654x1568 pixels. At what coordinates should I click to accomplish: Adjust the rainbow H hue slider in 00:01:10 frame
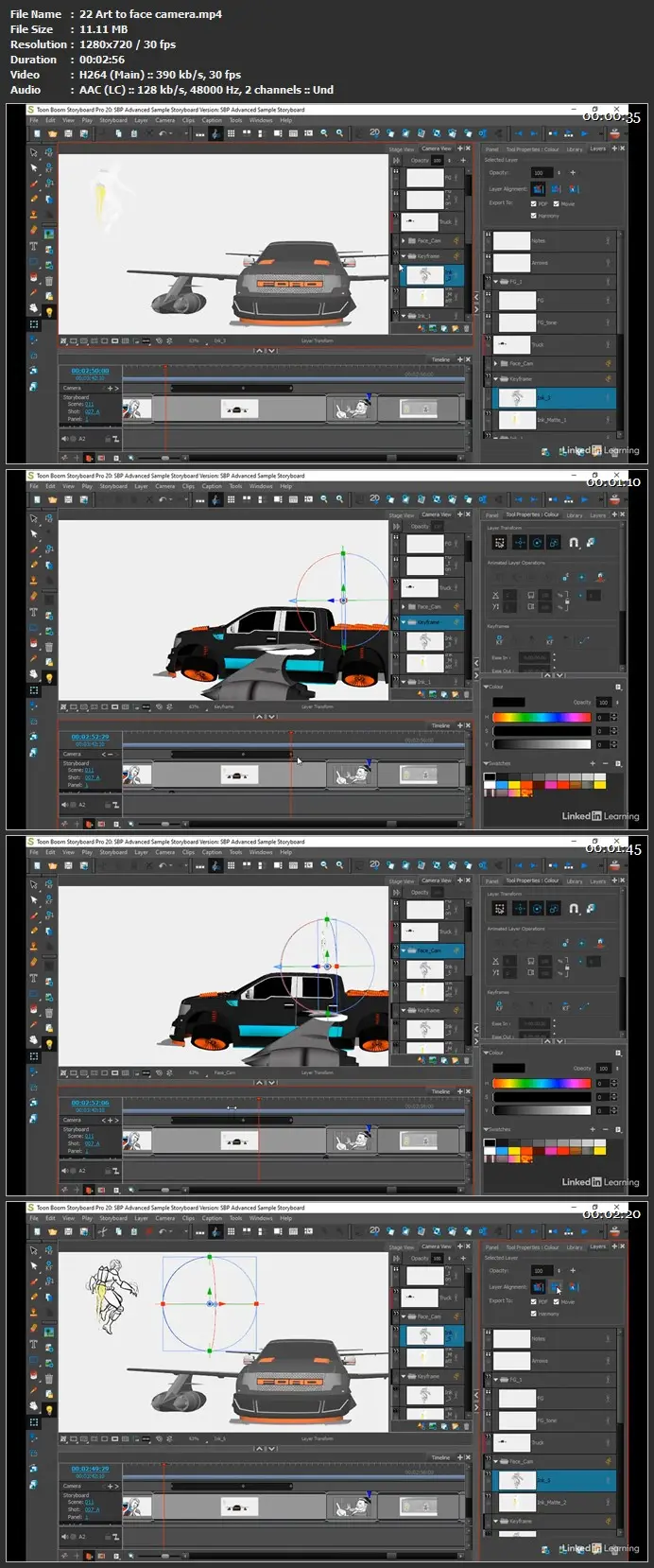point(542,718)
